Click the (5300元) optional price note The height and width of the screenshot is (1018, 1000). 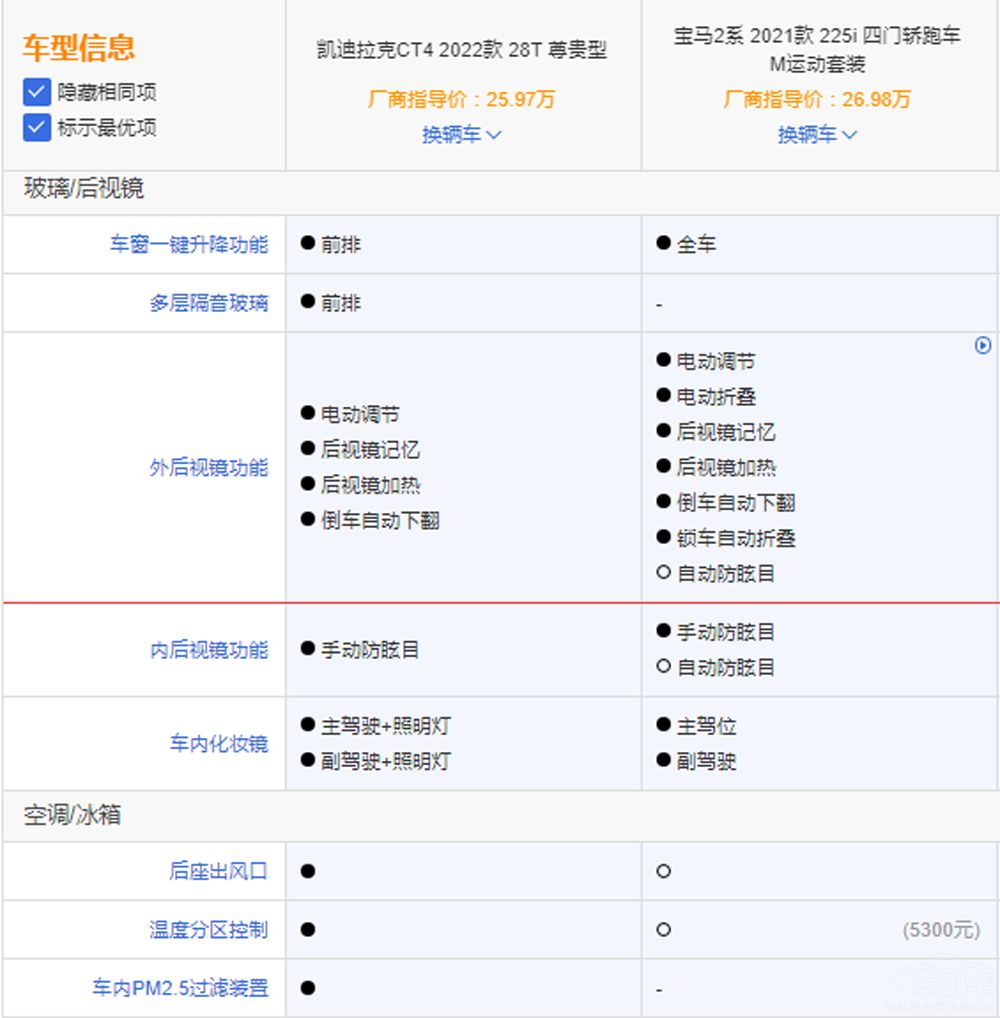(x=940, y=931)
